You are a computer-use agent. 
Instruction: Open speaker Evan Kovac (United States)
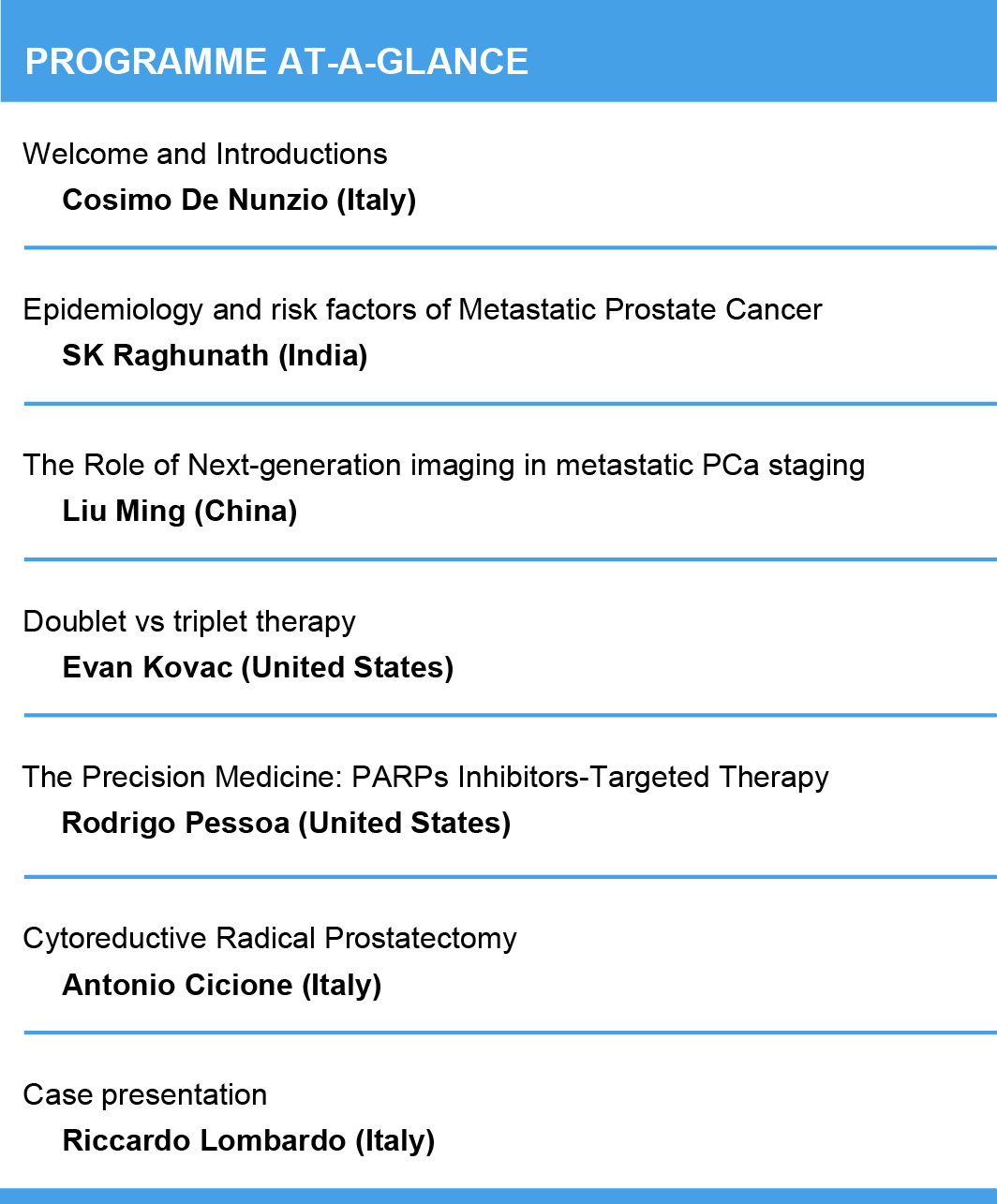pos(258,667)
